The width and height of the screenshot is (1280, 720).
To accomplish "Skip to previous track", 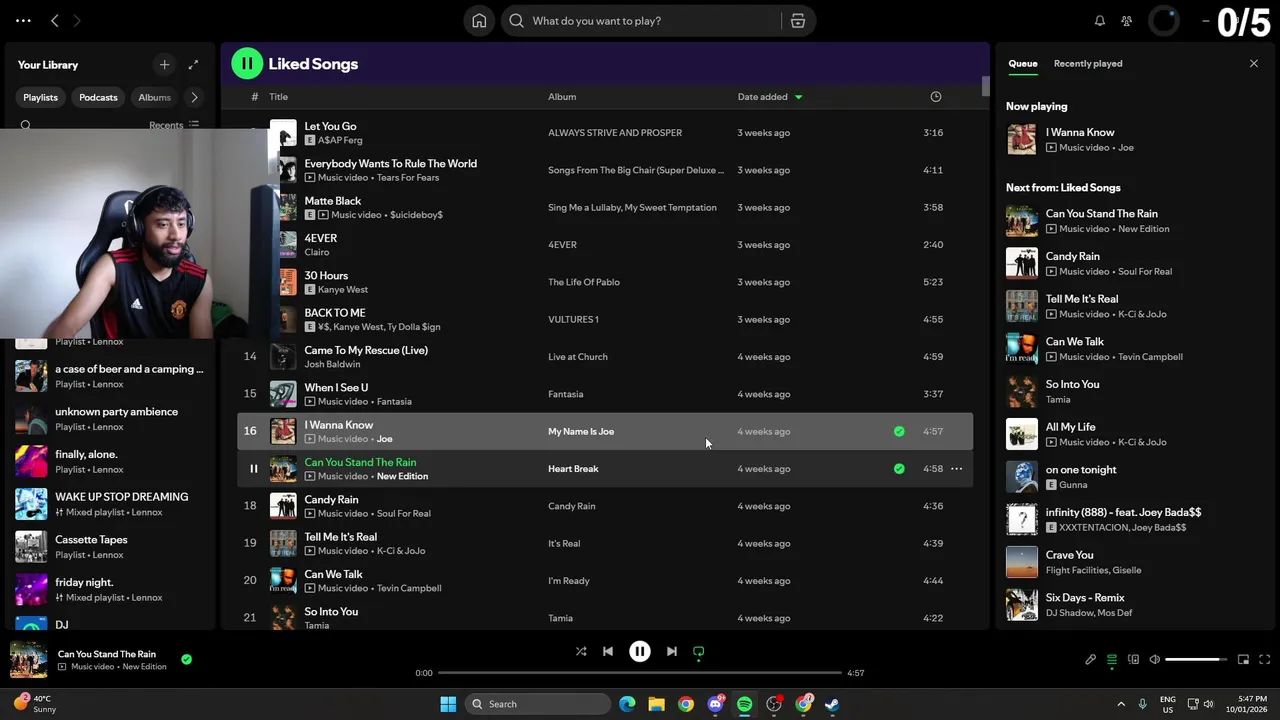I will [608, 651].
